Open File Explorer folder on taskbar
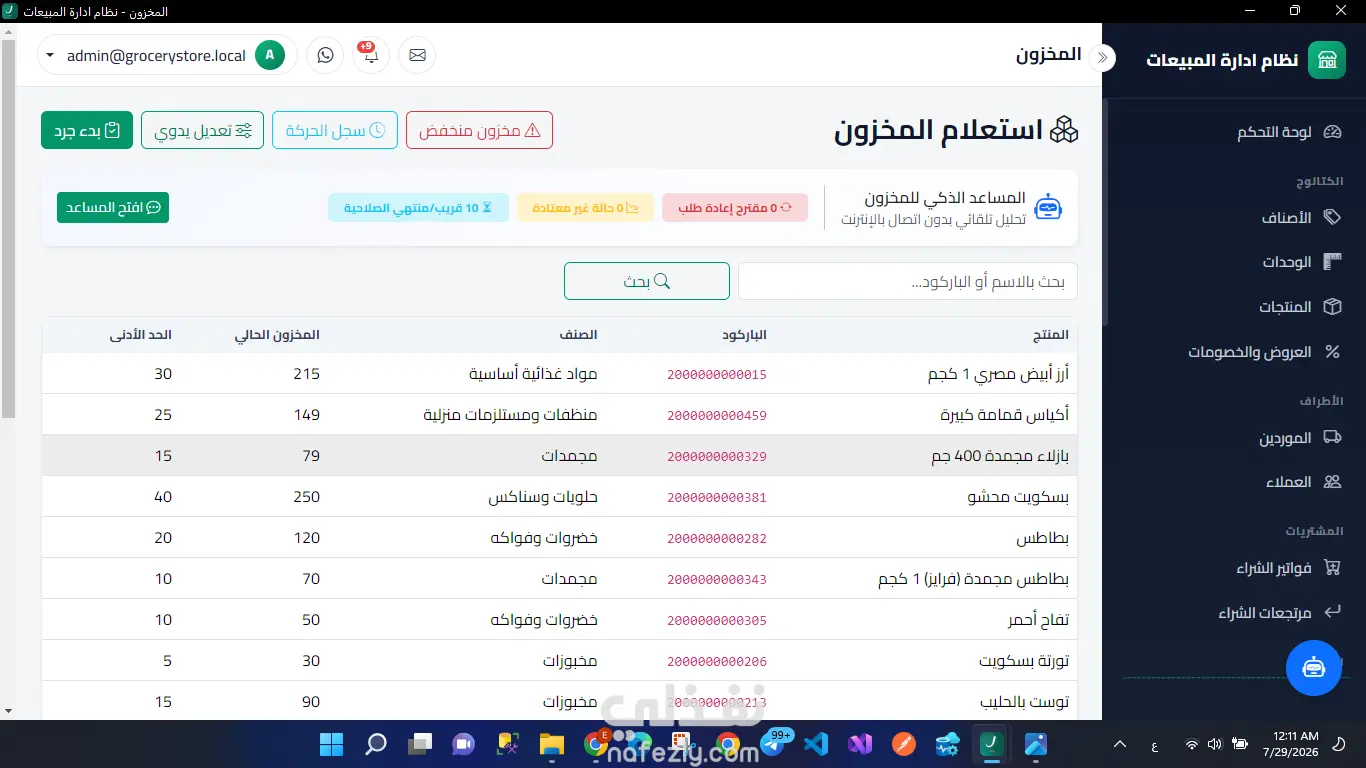Screen dimensions: 1366x768 [x=552, y=744]
